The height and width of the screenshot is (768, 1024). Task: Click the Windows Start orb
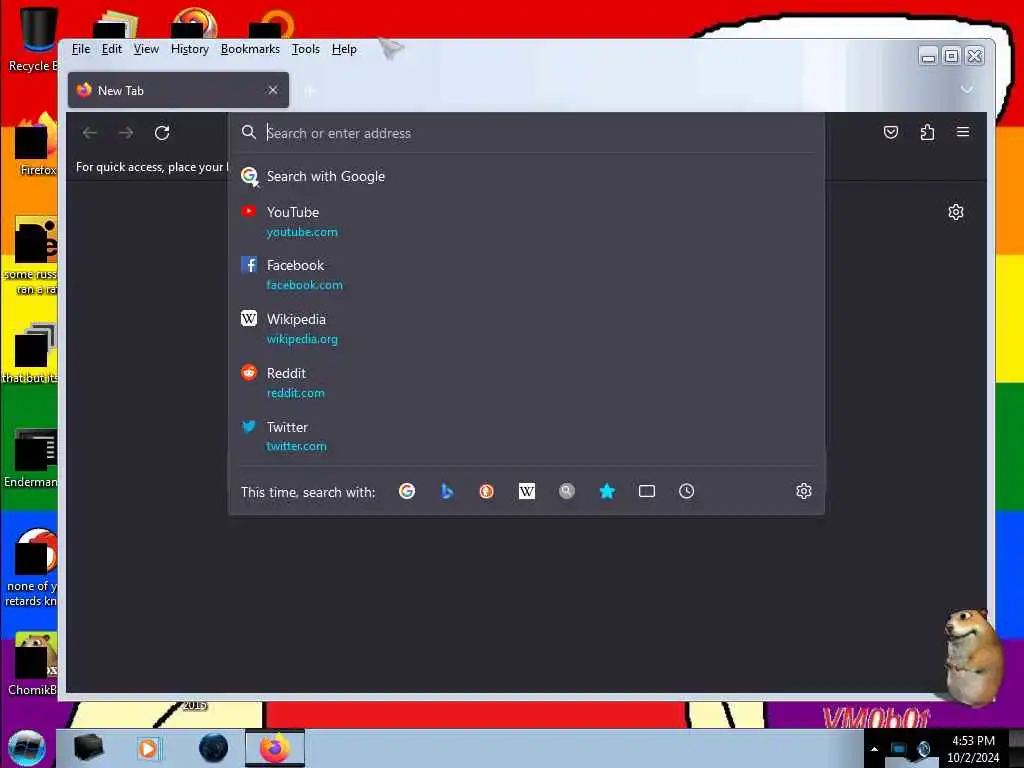point(26,748)
